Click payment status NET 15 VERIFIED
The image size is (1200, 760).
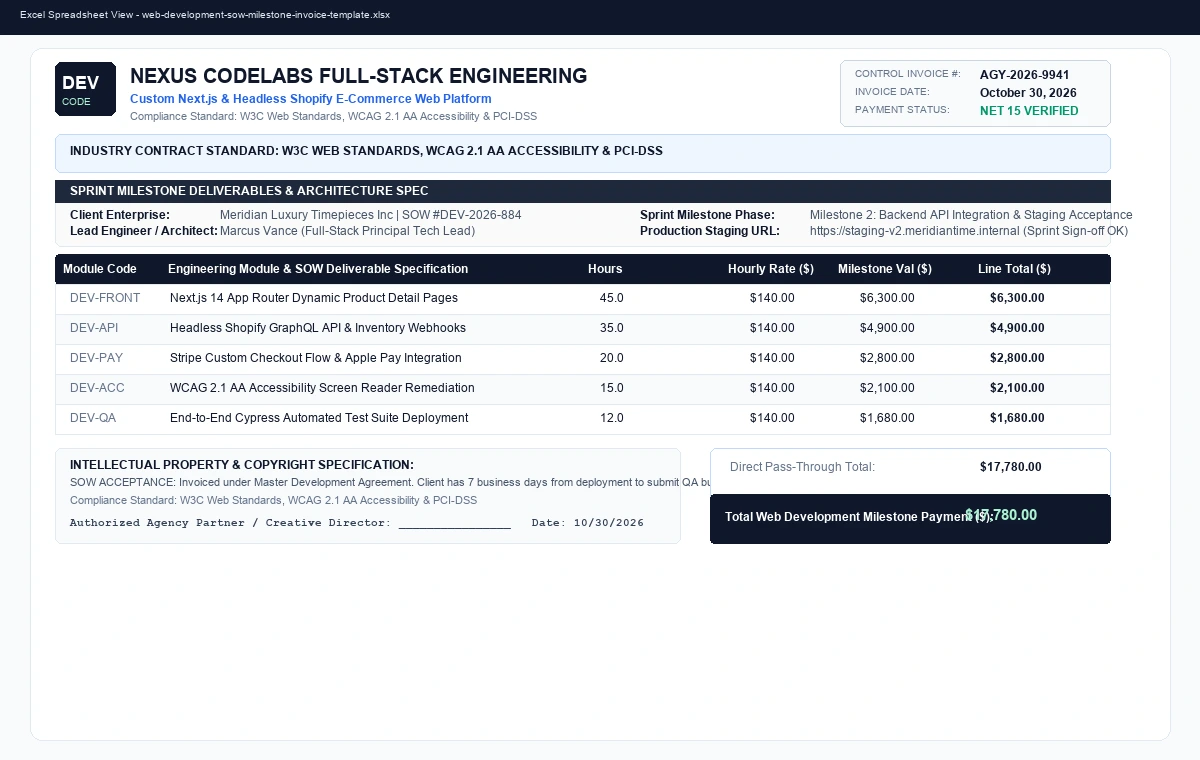(x=1029, y=111)
